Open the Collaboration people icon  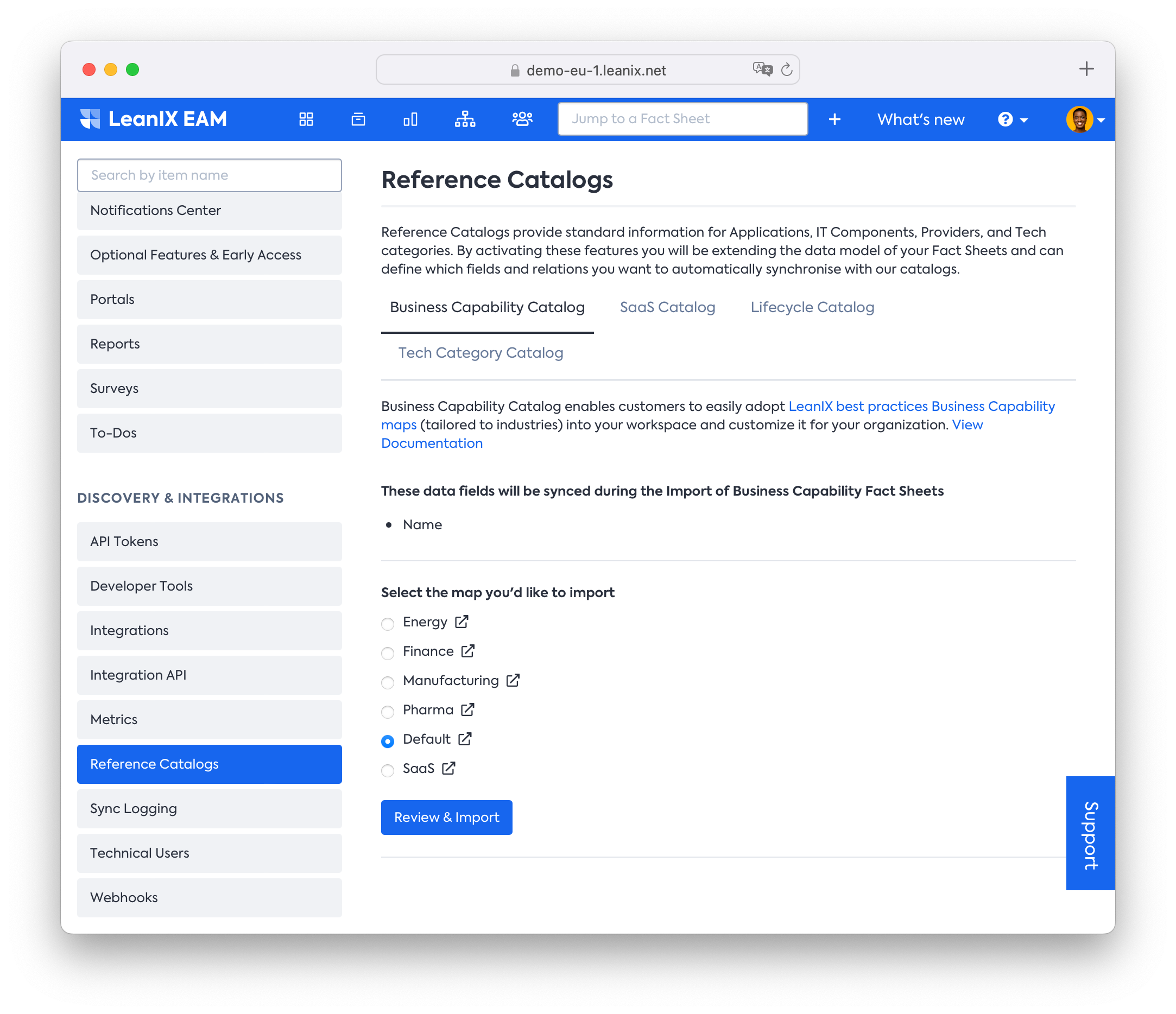(x=522, y=119)
